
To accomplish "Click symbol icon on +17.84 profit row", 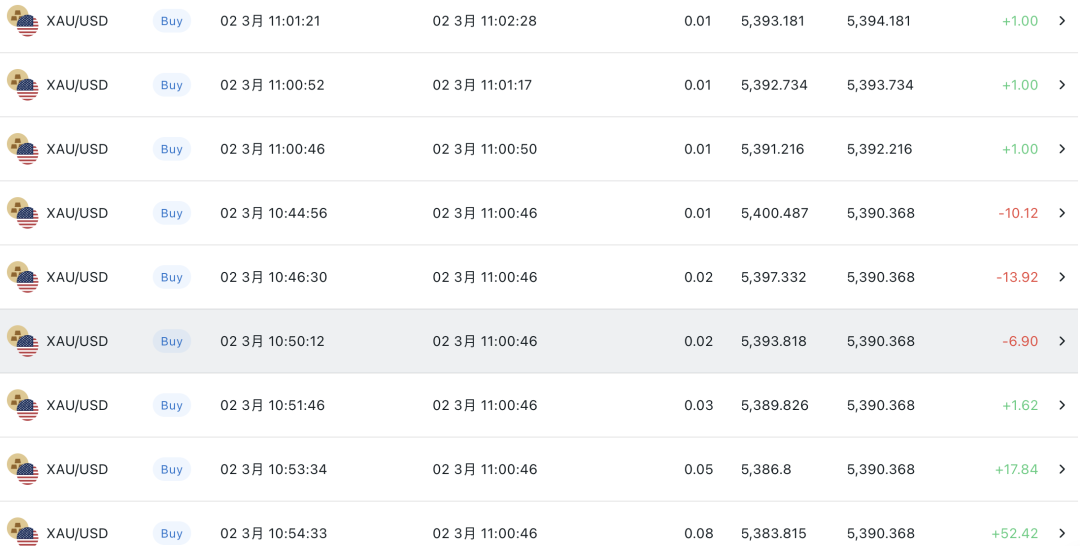I will click(x=22, y=469).
